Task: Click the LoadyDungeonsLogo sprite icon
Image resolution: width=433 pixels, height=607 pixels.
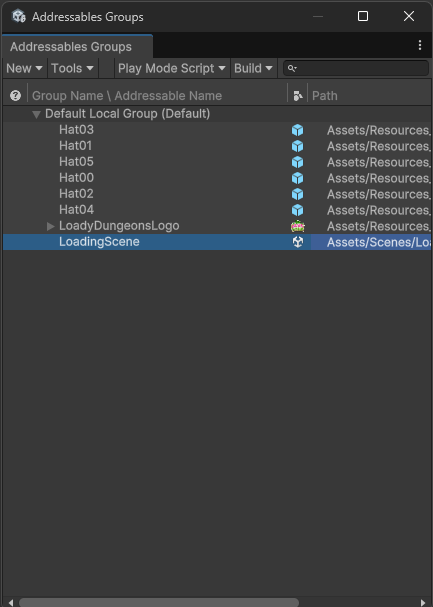Action: pyautogui.click(x=298, y=226)
